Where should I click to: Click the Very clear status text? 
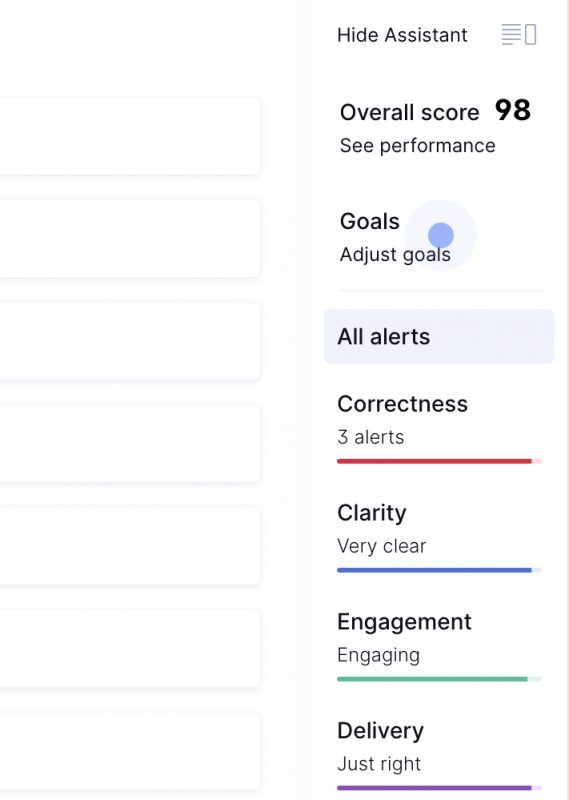pos(381,546)
